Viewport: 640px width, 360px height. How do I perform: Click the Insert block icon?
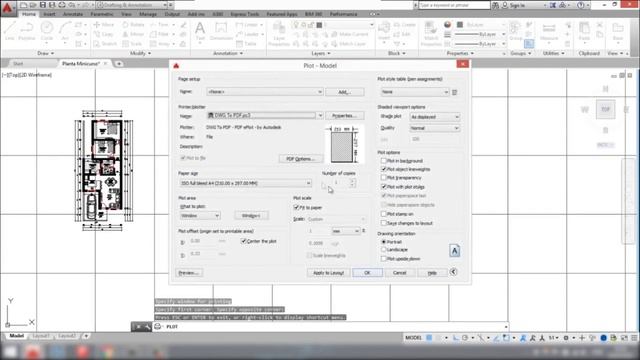(384, 31)
